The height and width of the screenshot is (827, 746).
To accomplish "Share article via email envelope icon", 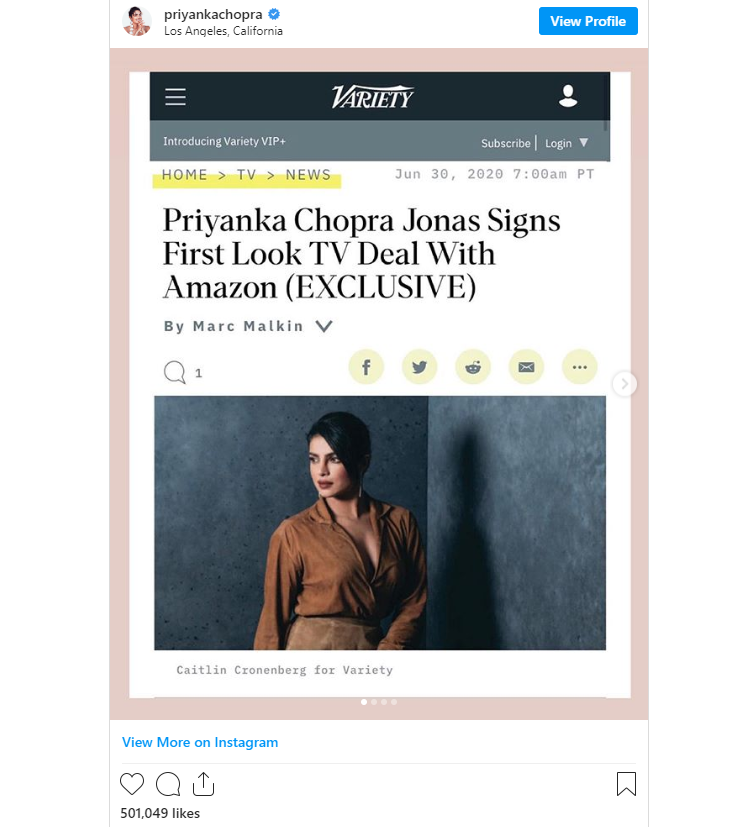I will pyautogui.click(x=527, y=367).
